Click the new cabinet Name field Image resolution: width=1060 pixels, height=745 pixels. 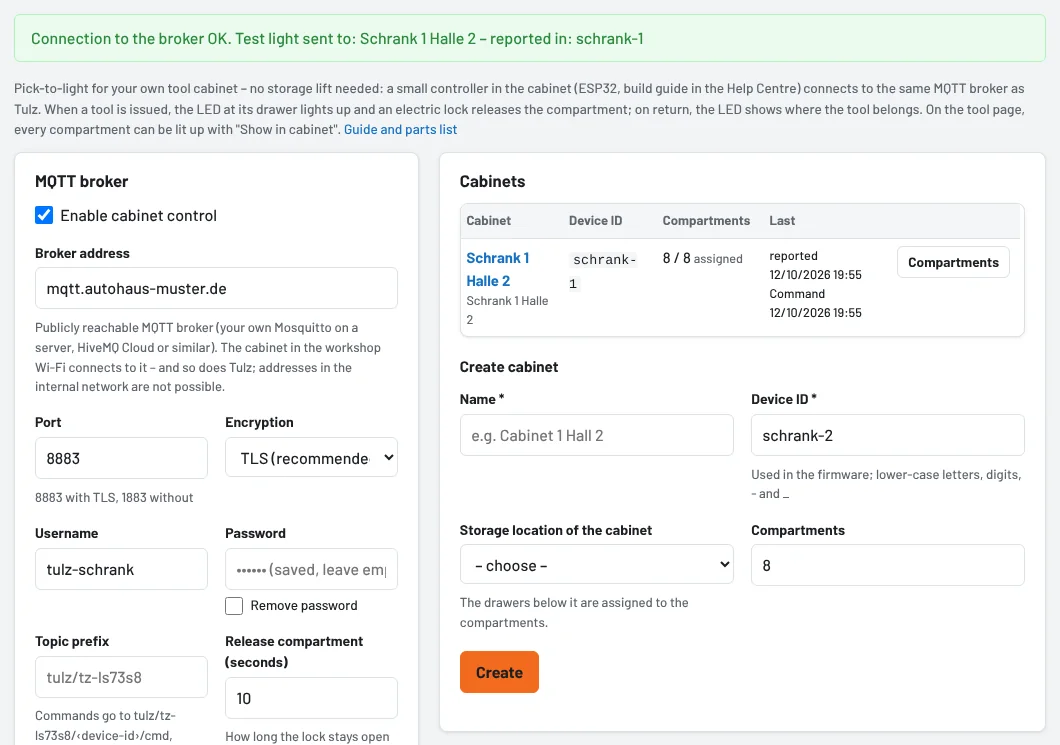coord(596,435)
